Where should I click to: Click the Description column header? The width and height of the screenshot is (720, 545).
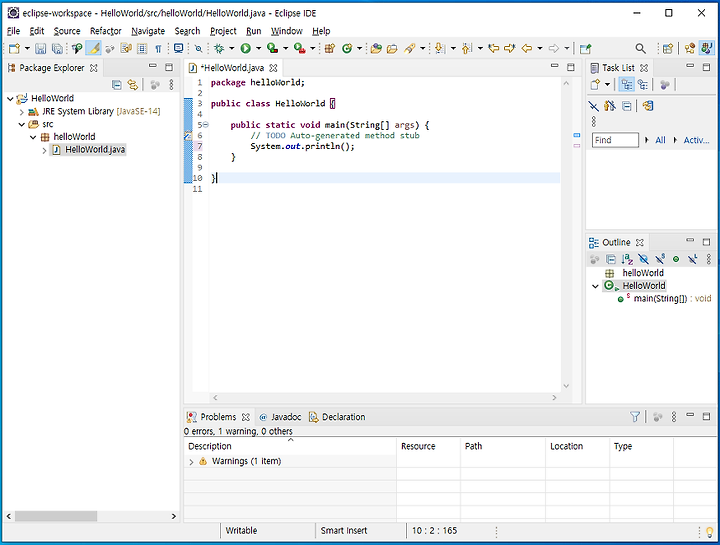pos(290,446)
